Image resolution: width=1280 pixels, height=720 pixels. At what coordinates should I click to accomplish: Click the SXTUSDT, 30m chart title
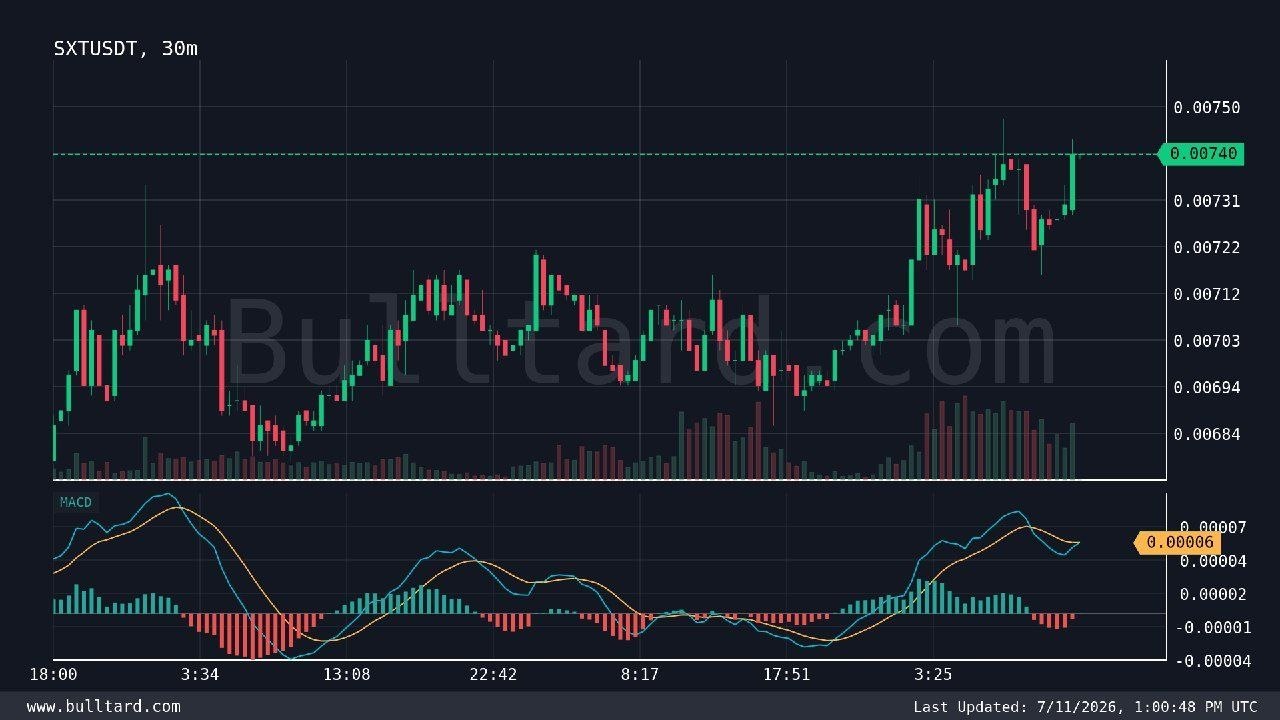click(126, 48)
